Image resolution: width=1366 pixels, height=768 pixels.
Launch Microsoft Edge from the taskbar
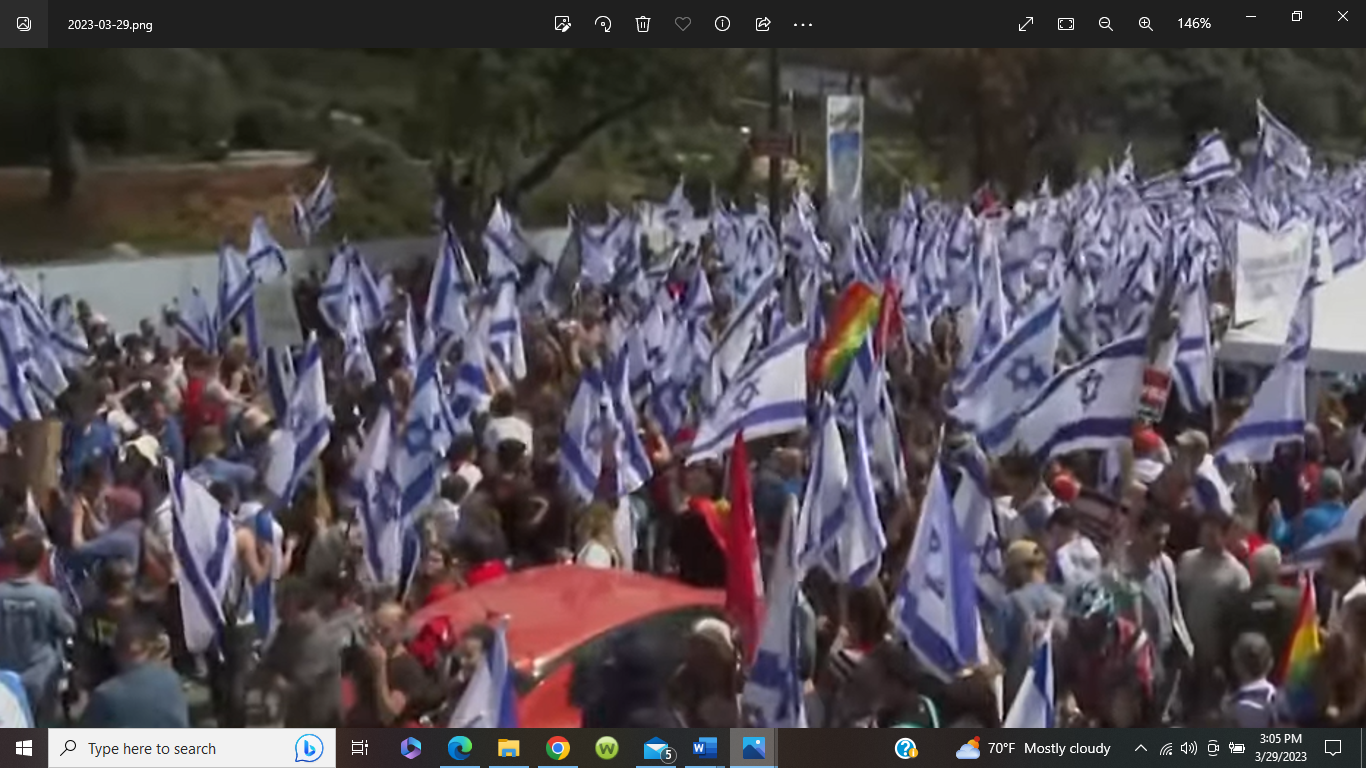click(x=460, y=748)
